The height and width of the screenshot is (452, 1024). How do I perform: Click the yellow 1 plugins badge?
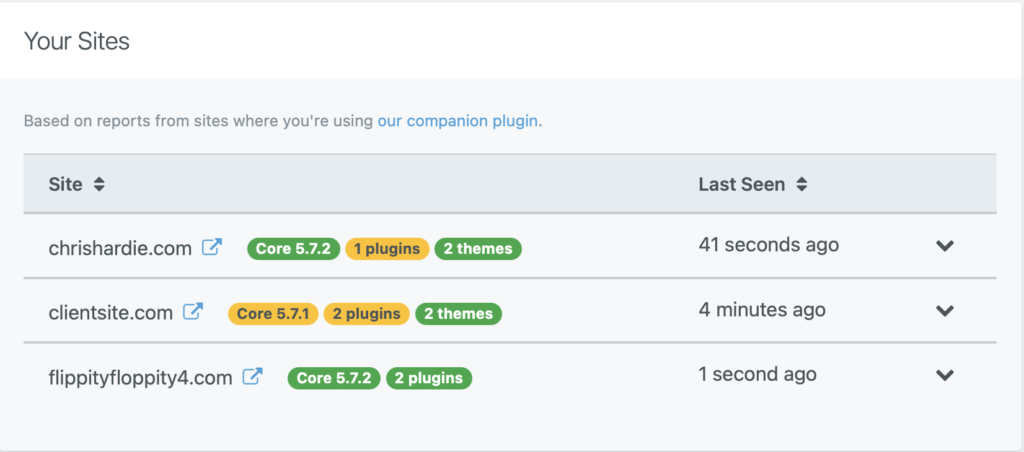[x=387, y=249]
